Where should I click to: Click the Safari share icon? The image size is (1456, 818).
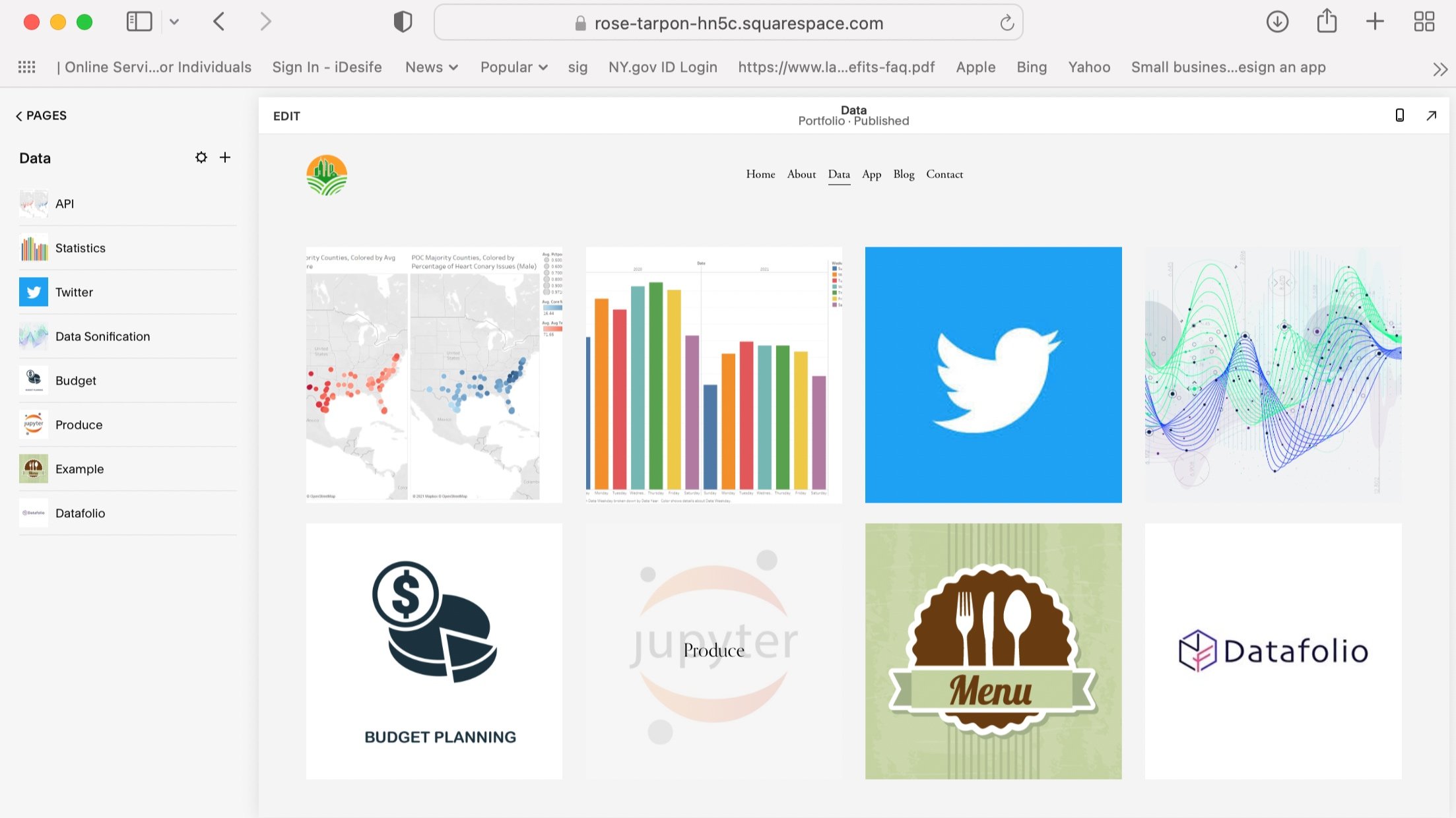coord(1327,22)
